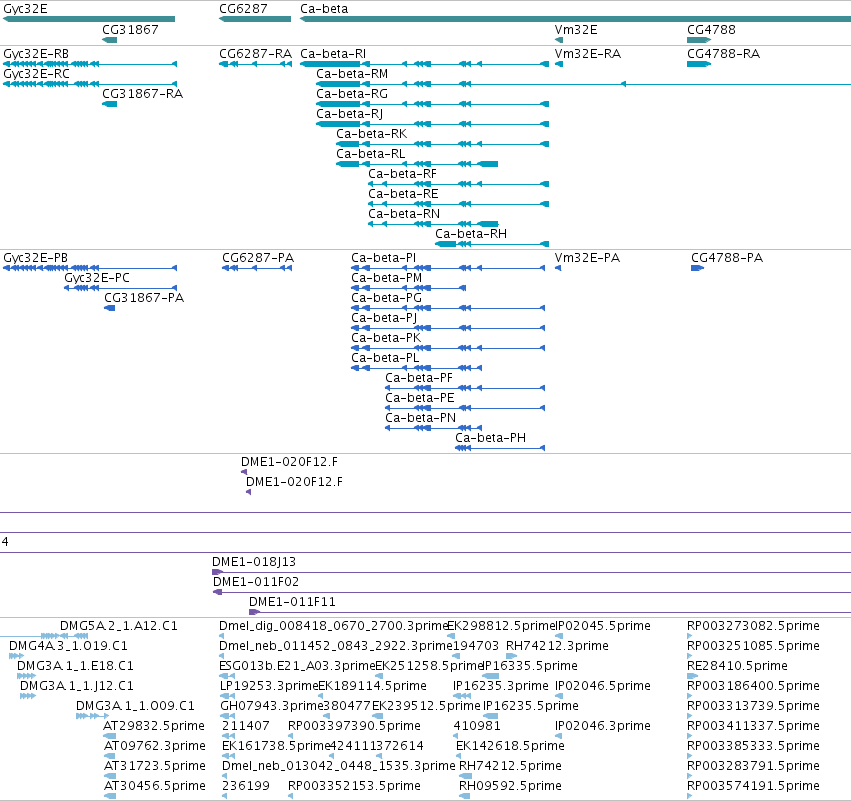Viewport: 851px width, 801px height.
Task: Select transcript label Ca-beta-RM
Action: click(x=352, y=74)
